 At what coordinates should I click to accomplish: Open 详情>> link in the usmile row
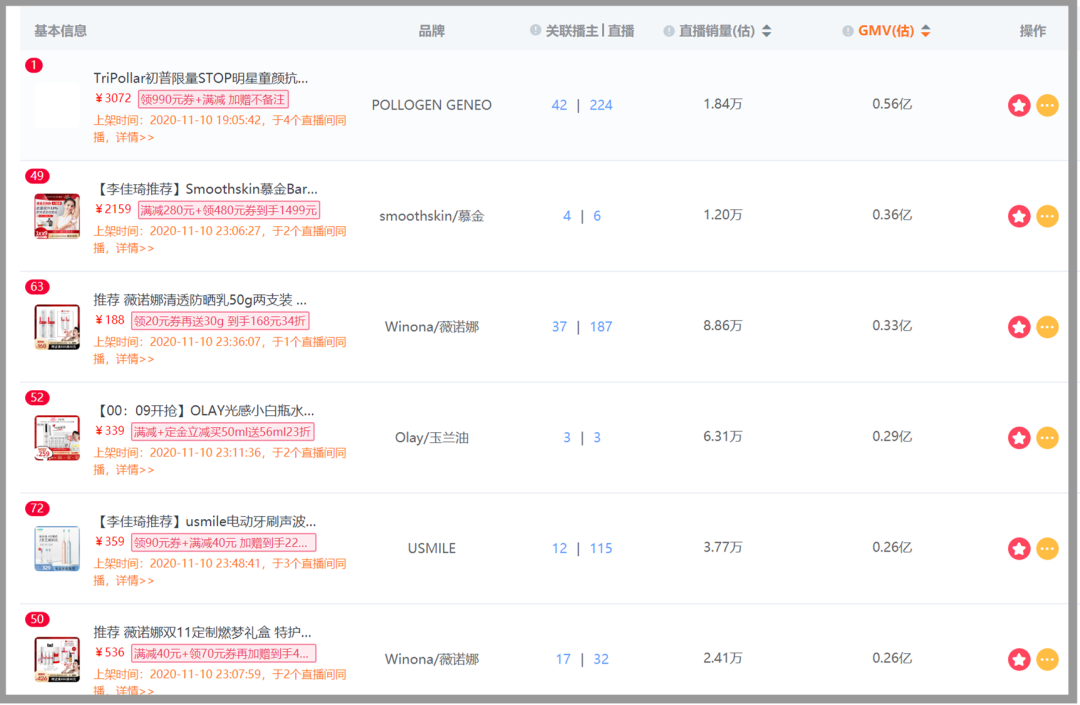coord(134,581)
